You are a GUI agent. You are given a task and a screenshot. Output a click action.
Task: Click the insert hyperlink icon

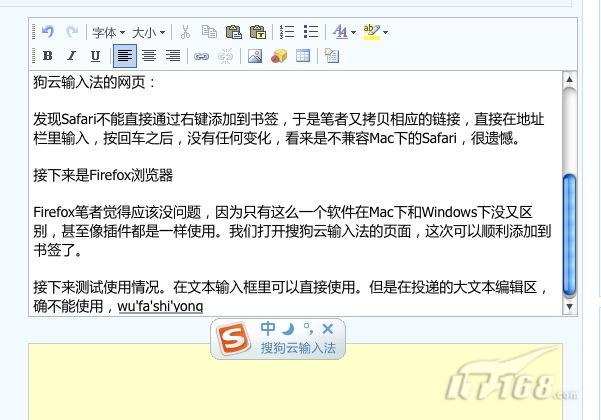click(x=202, y=57)
